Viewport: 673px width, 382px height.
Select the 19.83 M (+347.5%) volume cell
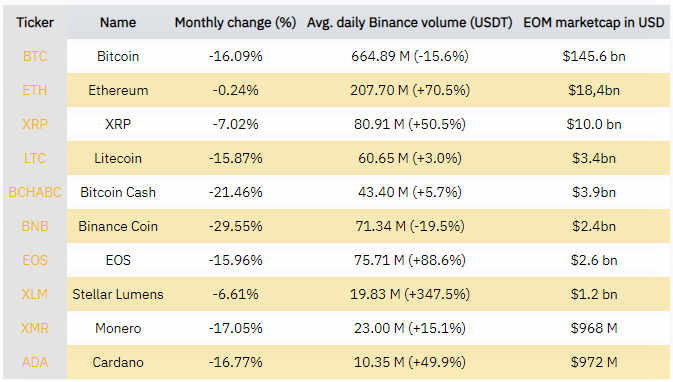(409, 294)
